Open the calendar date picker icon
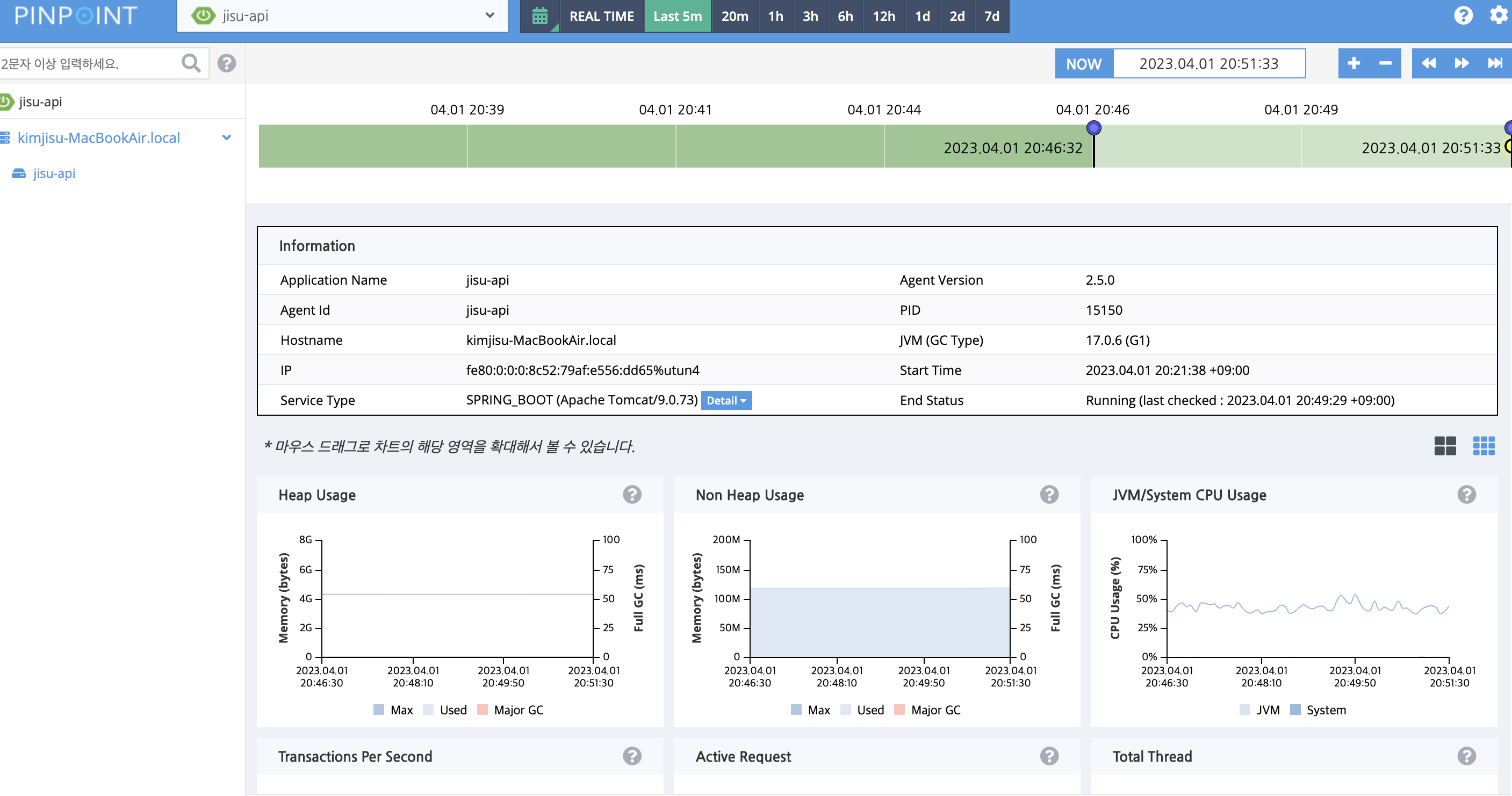 539,16
